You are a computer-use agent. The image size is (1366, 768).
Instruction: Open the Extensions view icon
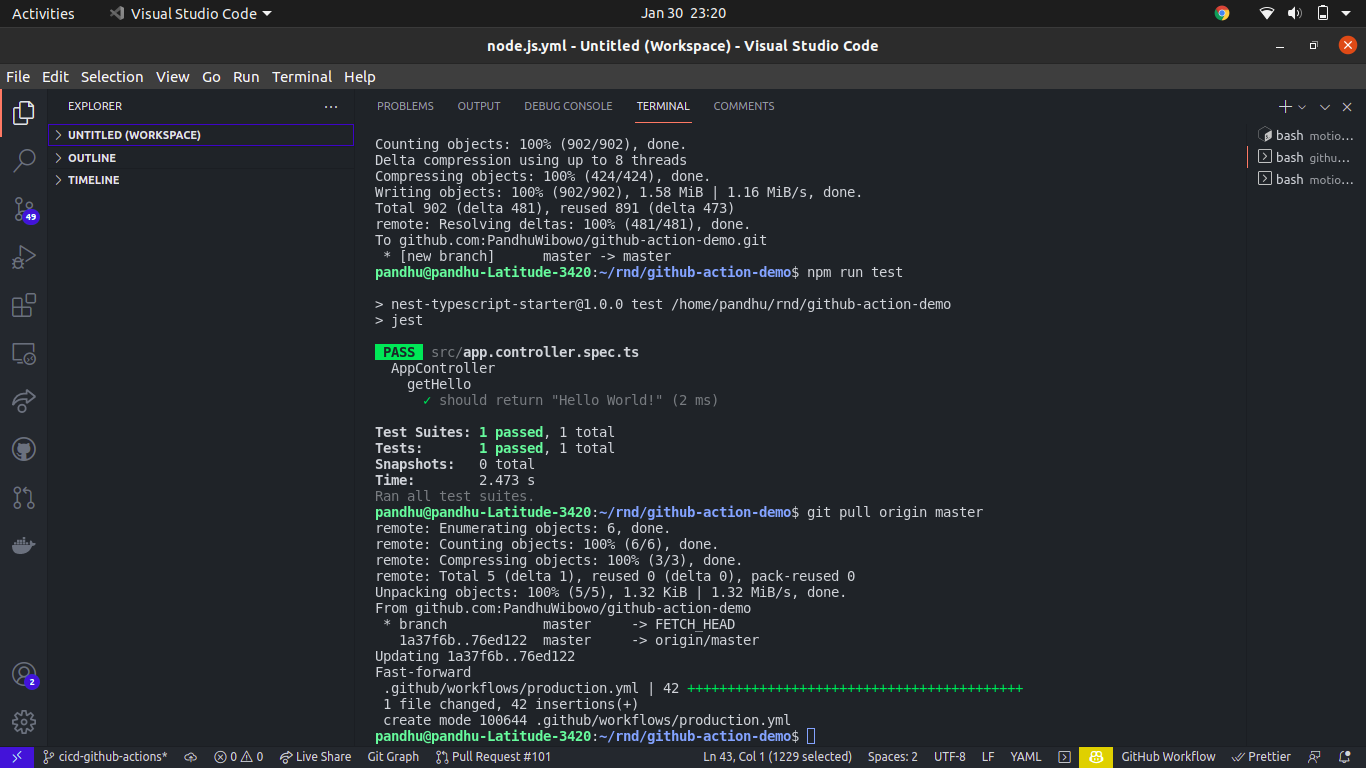coord(23,305)
